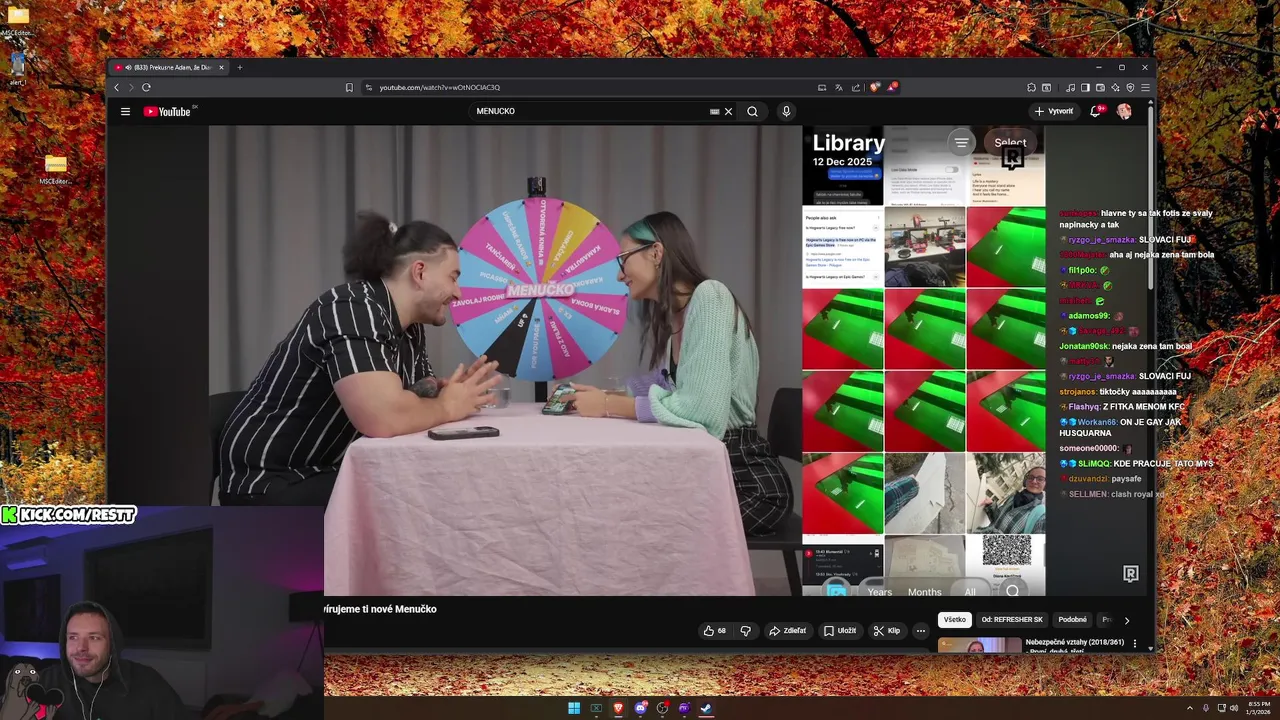The height and width of the screenshot is (720, 1280).
Task: Open Brave browser from the taskbar
Action: pos(618,708)
